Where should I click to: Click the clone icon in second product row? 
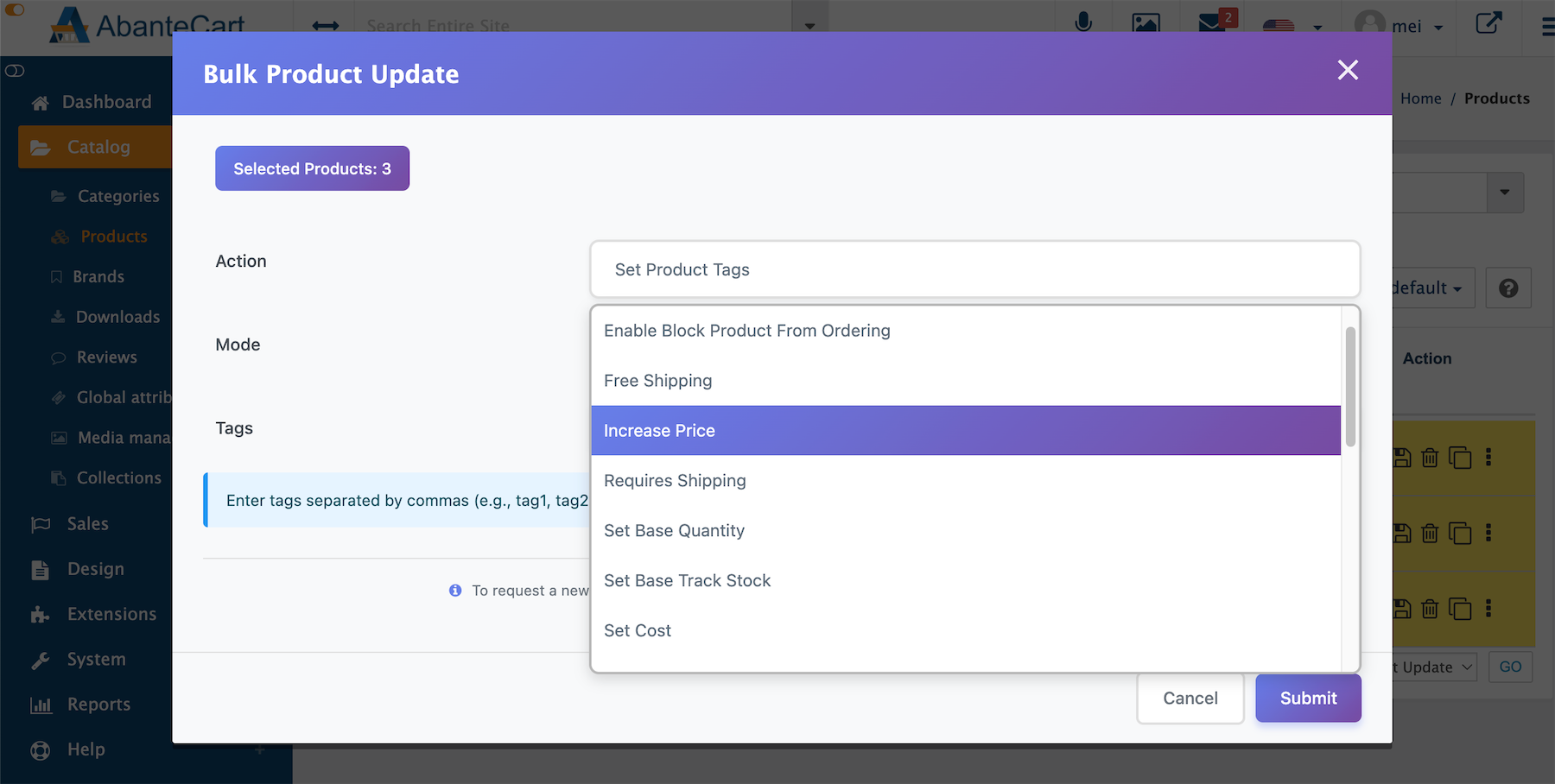coord(1460,533)
